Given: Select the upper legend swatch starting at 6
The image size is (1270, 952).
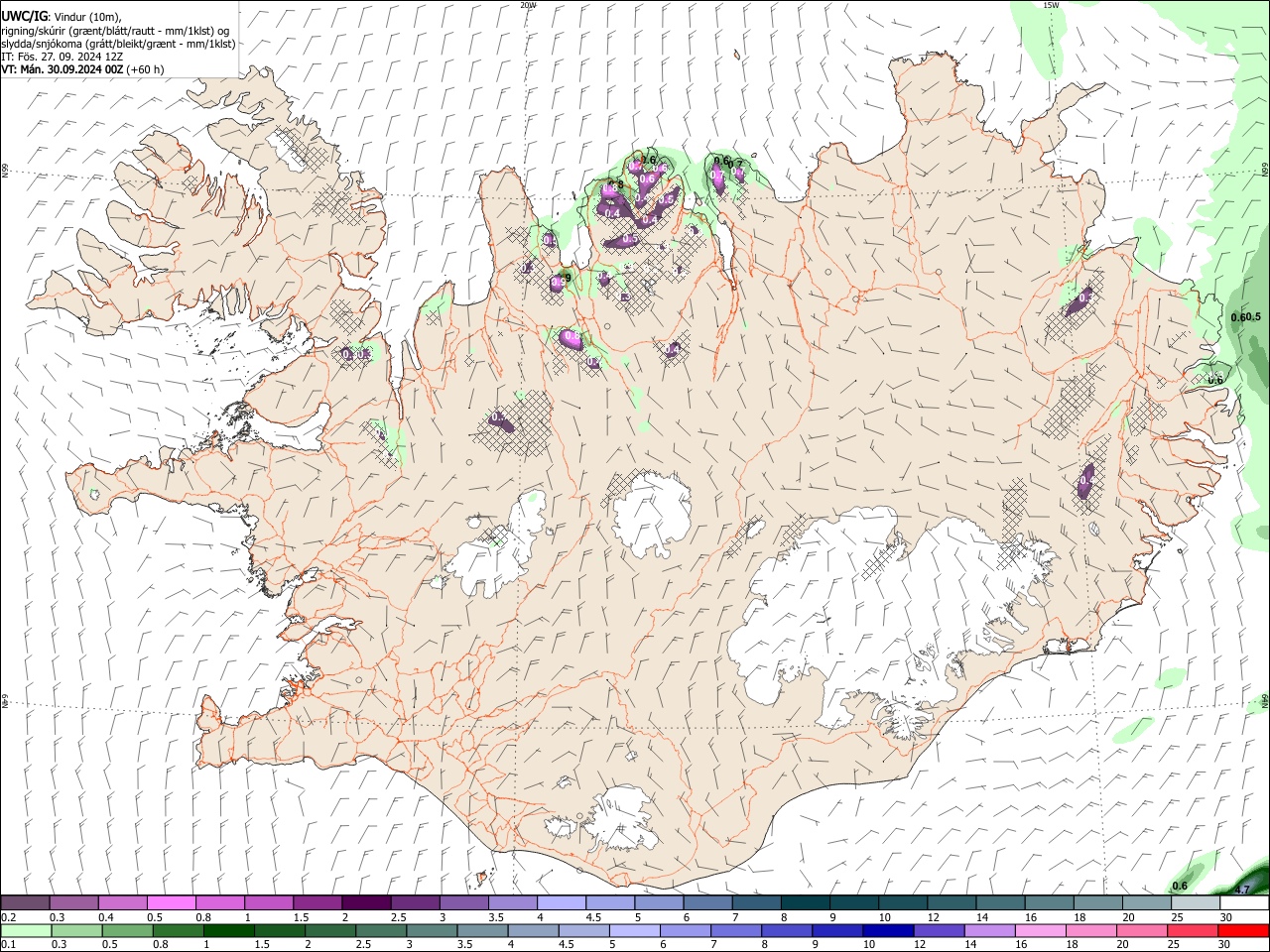Looking at the screenshot, I should pos(707,903).
